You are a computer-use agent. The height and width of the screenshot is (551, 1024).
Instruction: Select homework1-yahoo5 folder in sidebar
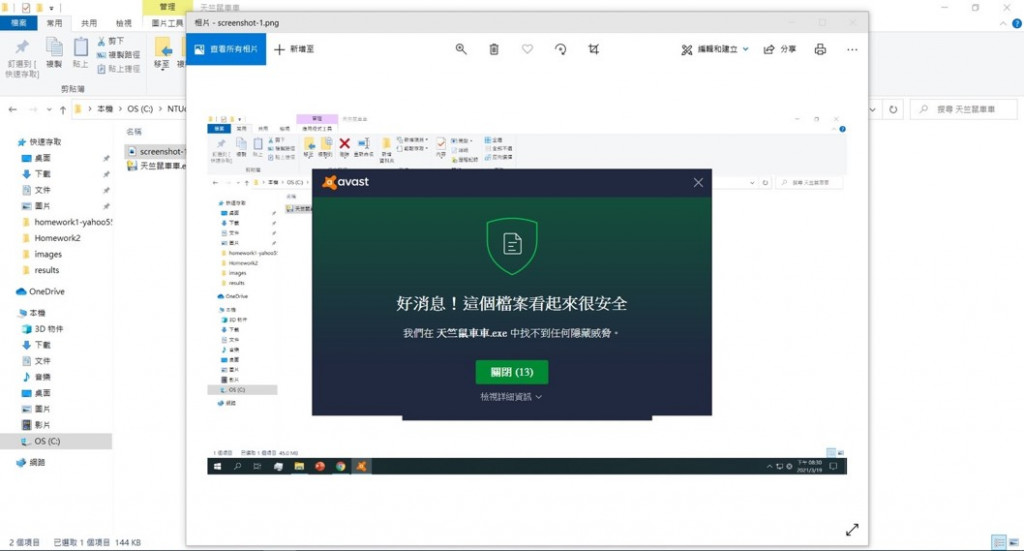coord(67,222)
